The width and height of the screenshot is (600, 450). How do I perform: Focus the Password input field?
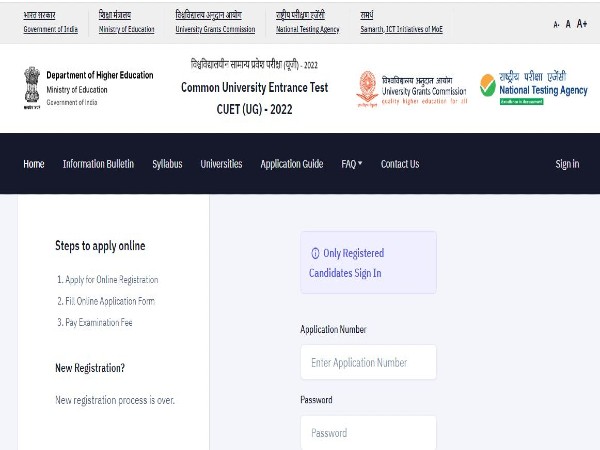[x=368, y=433]
